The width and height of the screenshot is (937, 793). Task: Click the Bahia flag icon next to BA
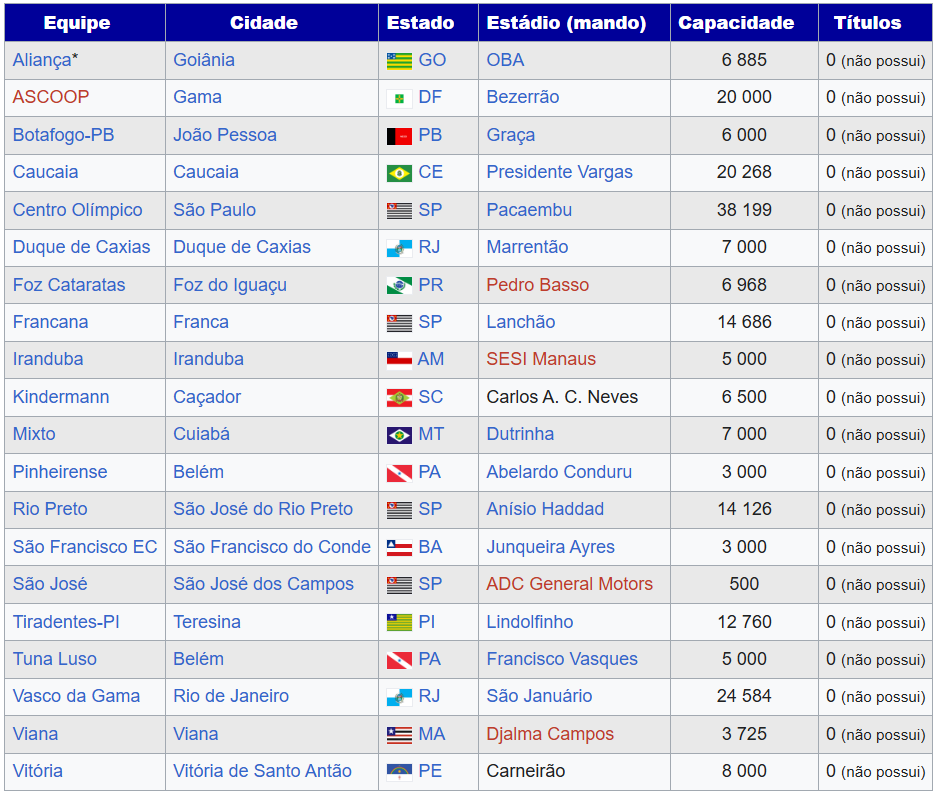pos(399,548)
